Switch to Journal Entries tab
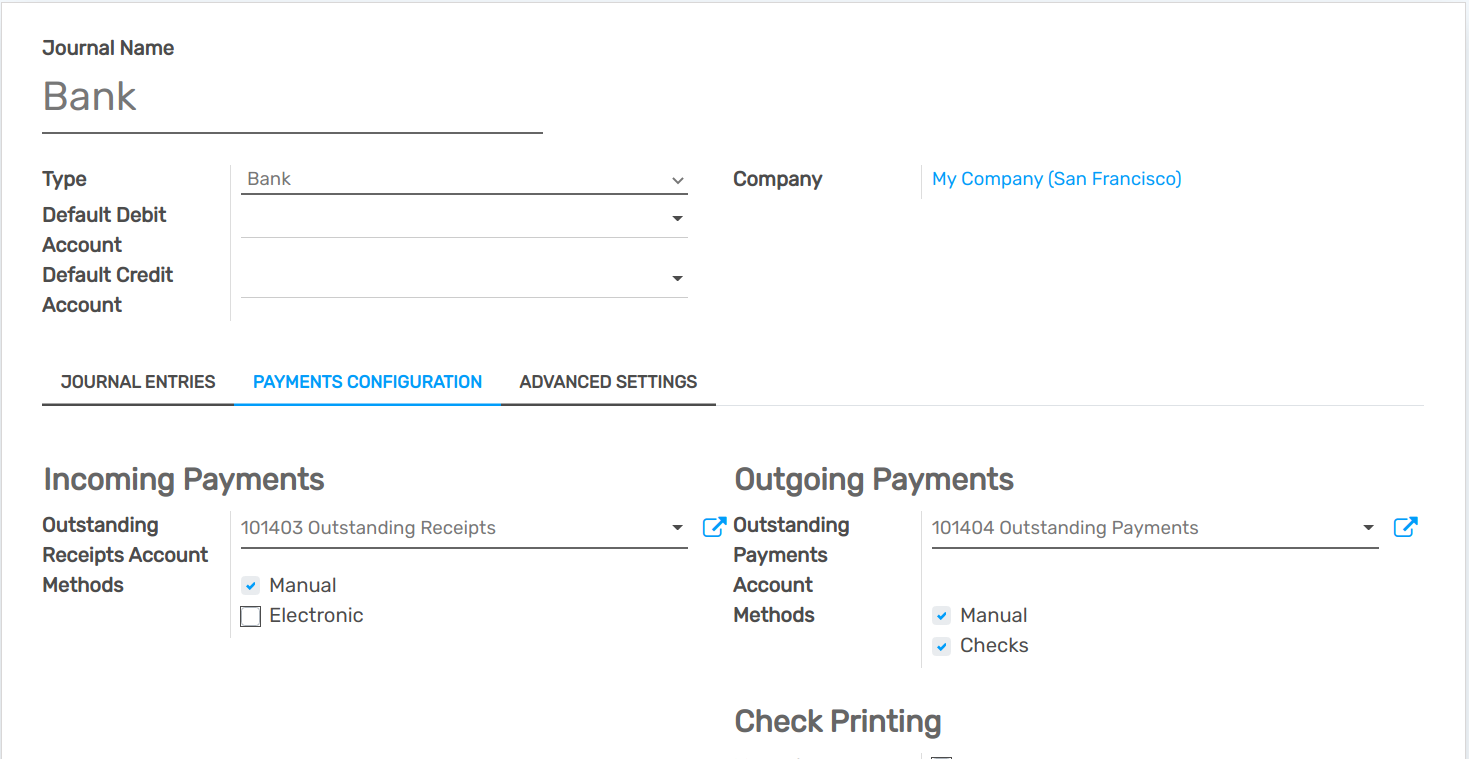This screenshot has width=1469, height=759. pos(138,382)
